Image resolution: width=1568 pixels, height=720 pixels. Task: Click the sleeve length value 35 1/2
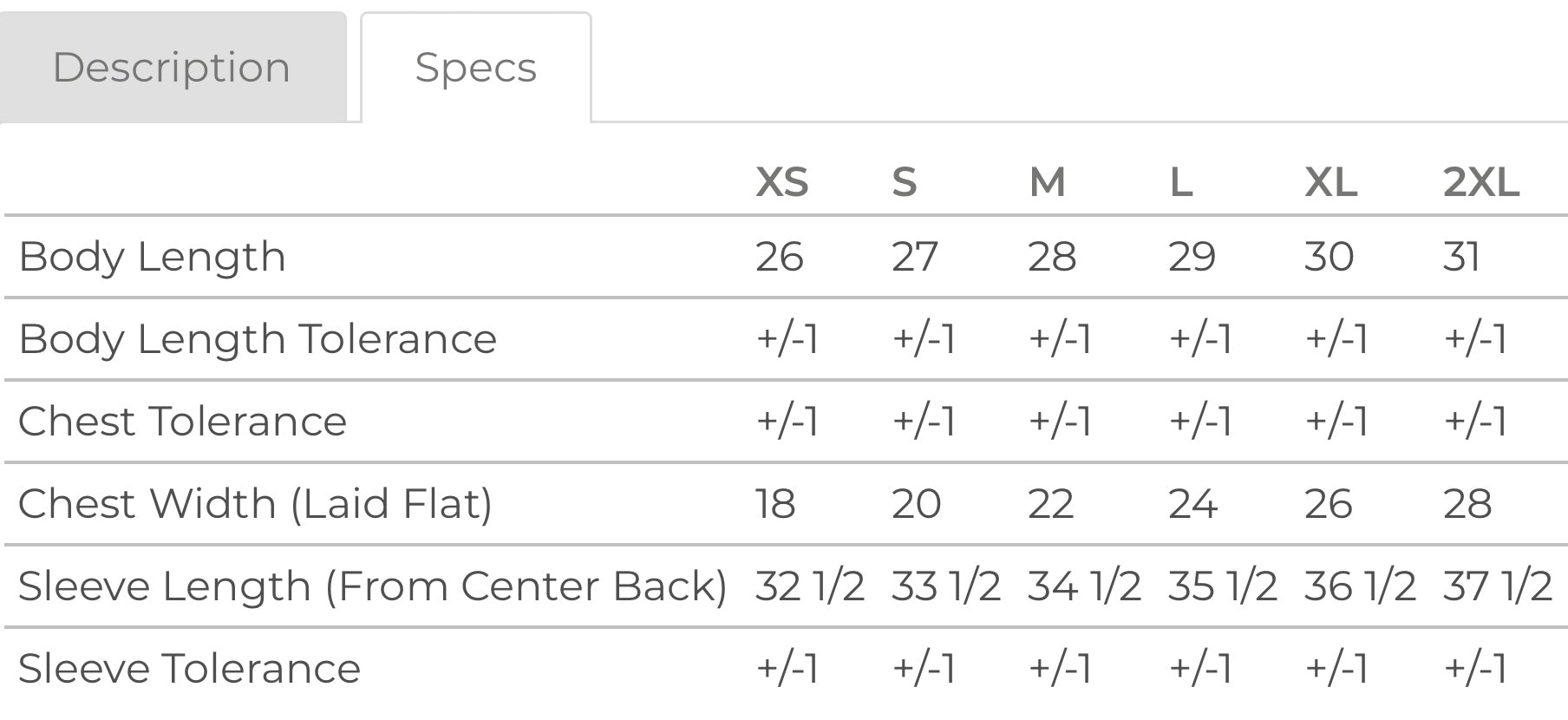pyautogui.click(x=1222, y=586)
